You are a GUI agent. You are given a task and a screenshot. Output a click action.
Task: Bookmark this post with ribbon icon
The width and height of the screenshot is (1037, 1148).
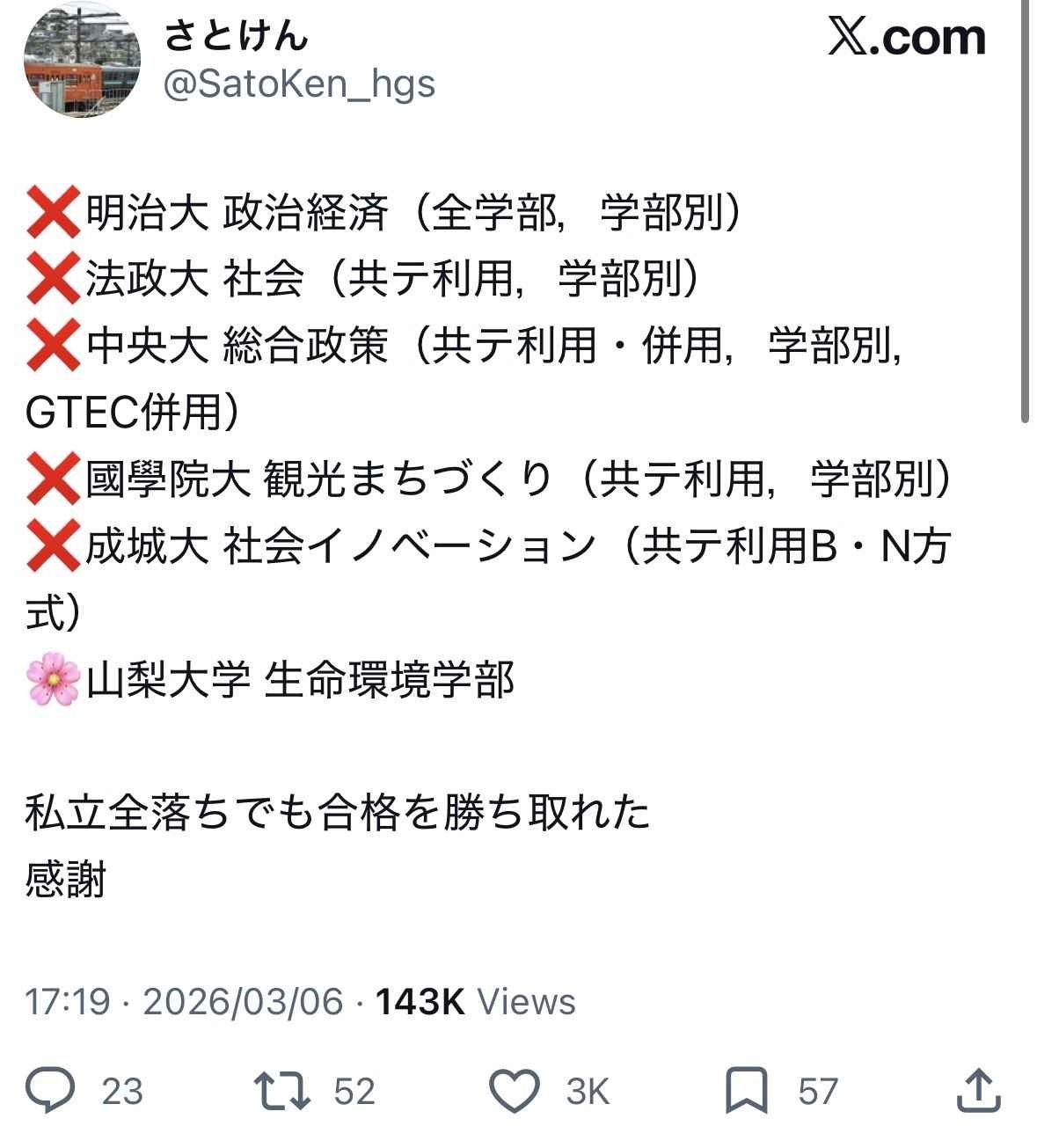(746, 1092)
